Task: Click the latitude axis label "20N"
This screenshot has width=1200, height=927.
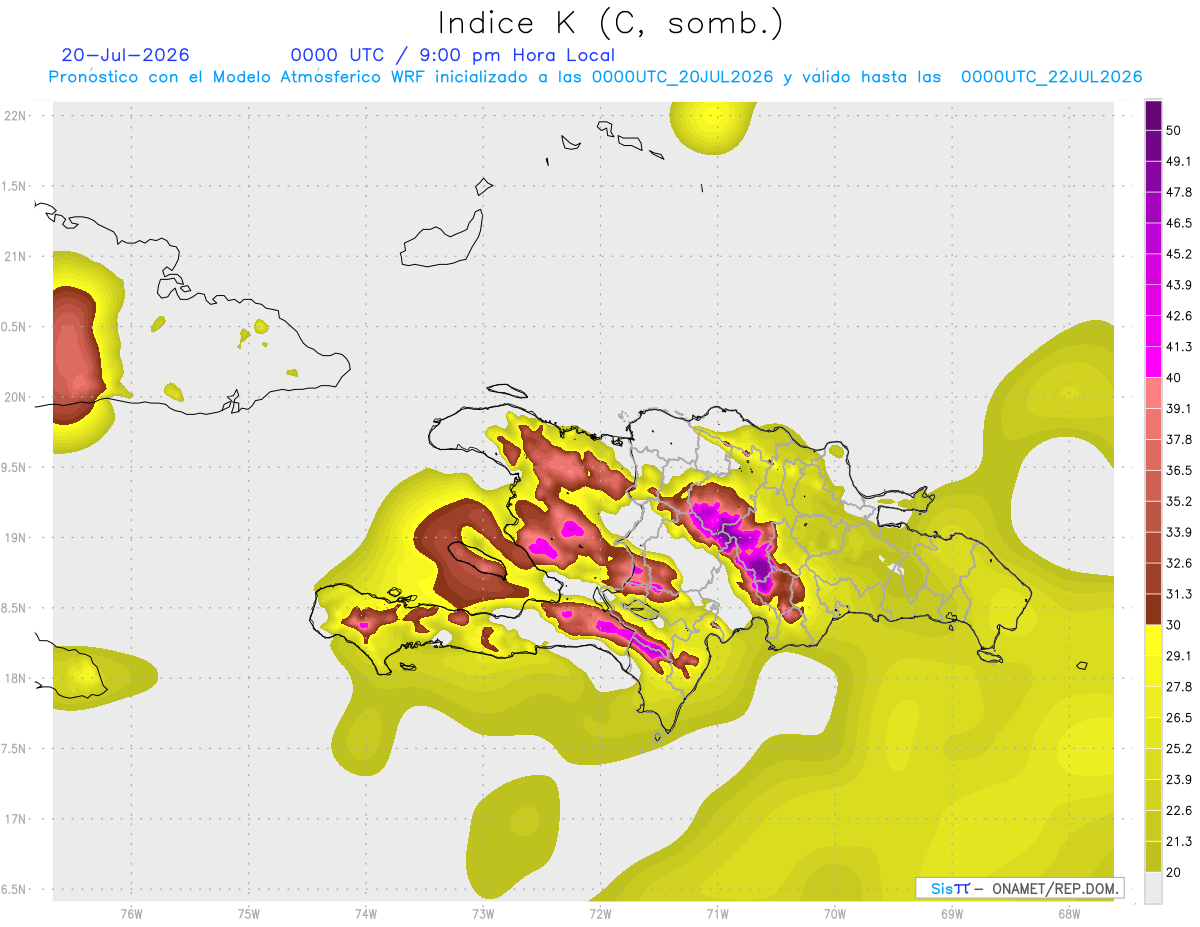Action: coord(15,397)
